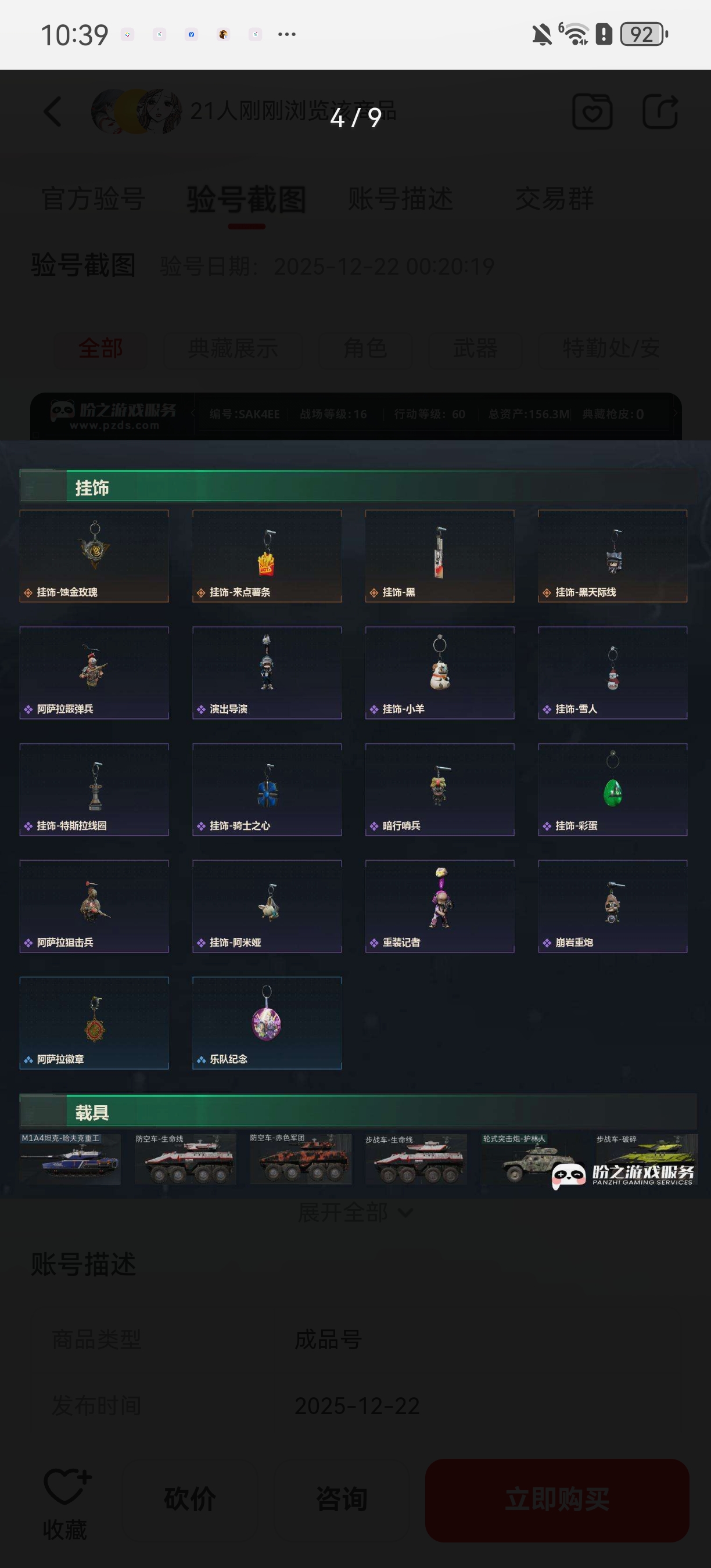711x1568 pixels.
Task: Tap the favorite folder heart icon
Action: coord(592,112)
